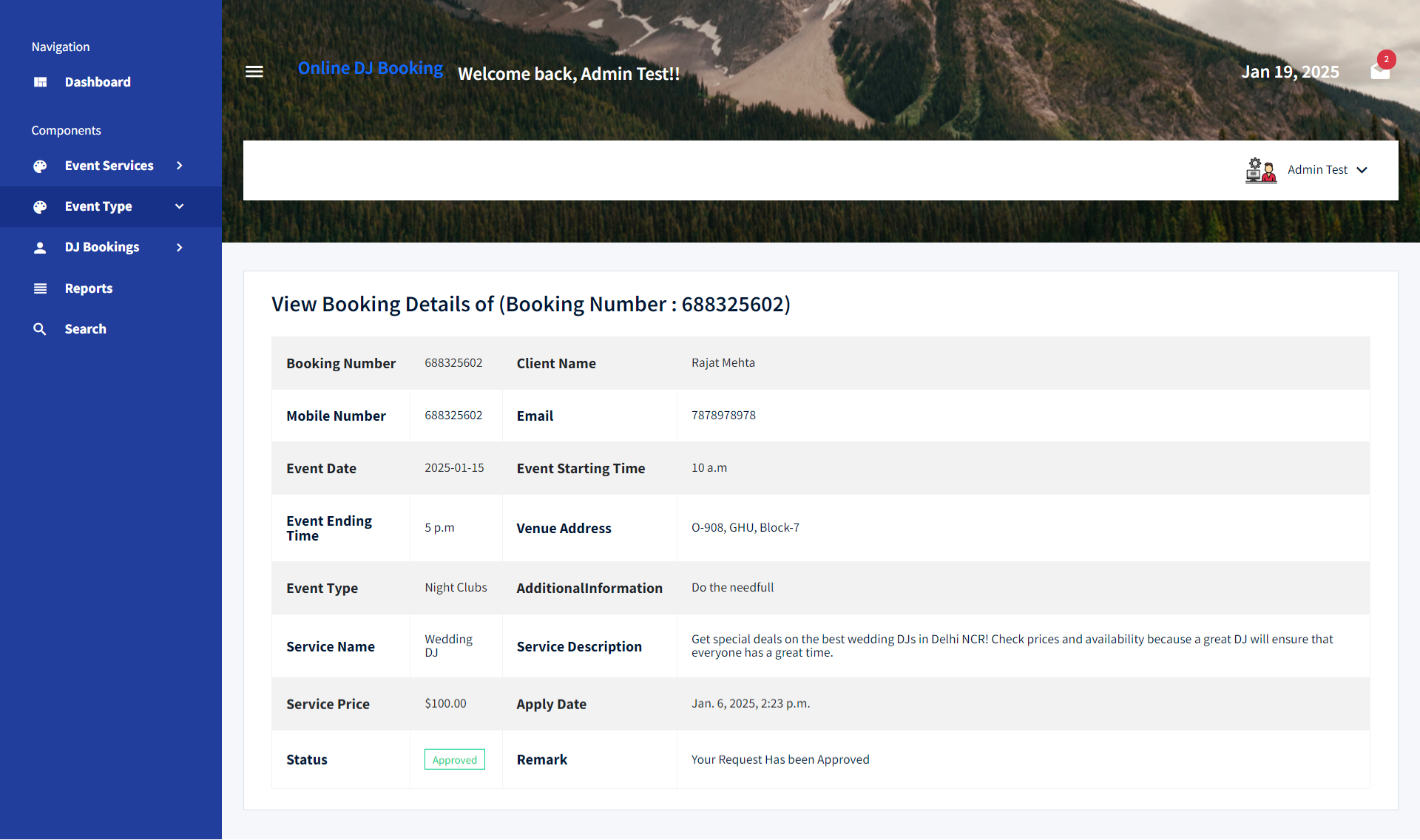Screen dimensions: 1420x840
Task: Click the Event Services palette icon
Action: [x=40, y=166]
